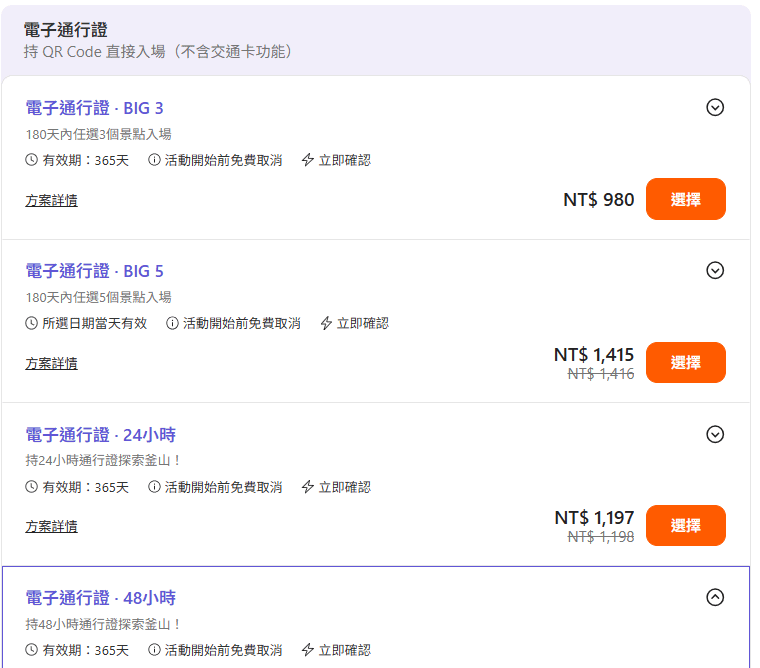Expand the 24小時 package chevron

pos(715,434)
